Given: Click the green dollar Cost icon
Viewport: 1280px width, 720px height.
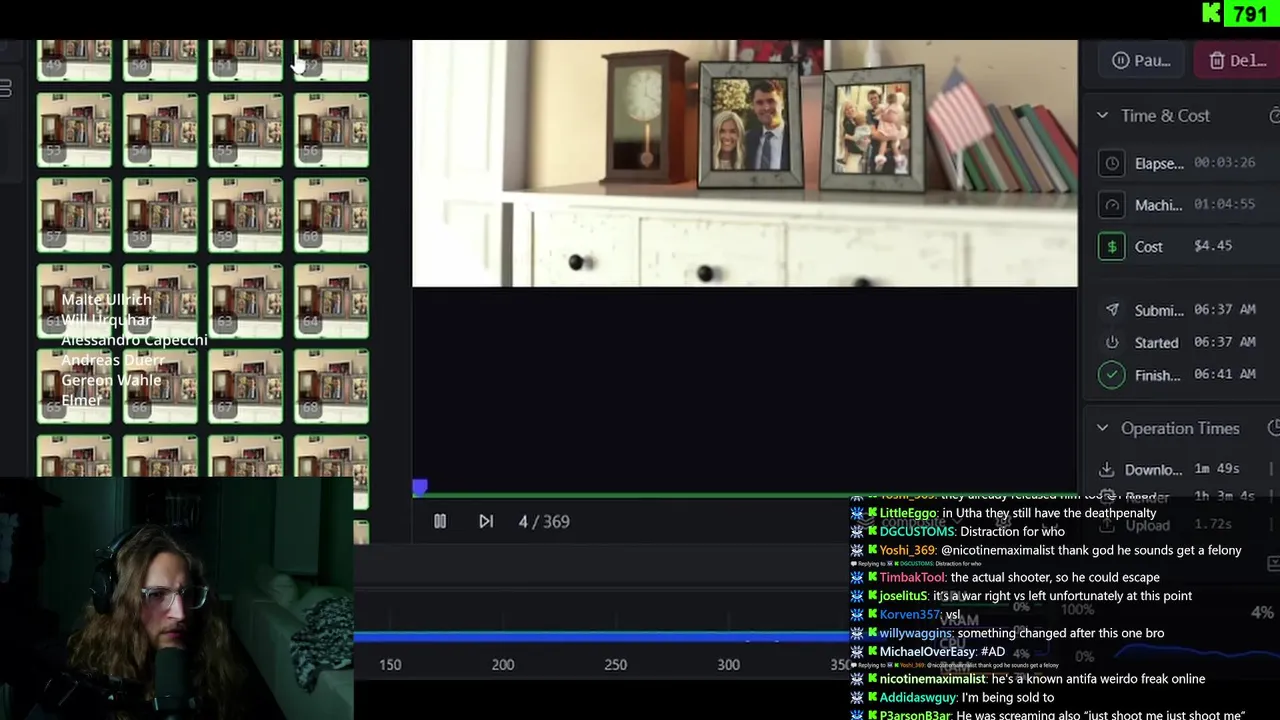Looking at the screenshot, I should click(x=1111, y=246).
